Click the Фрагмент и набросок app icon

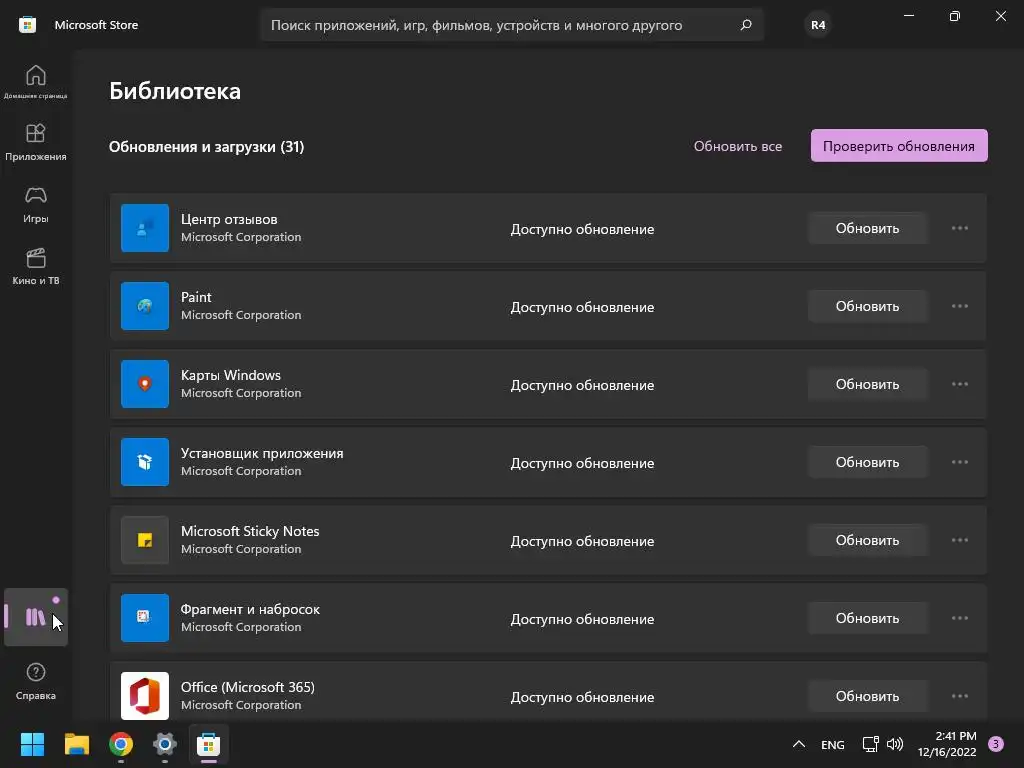click(145, 618)
